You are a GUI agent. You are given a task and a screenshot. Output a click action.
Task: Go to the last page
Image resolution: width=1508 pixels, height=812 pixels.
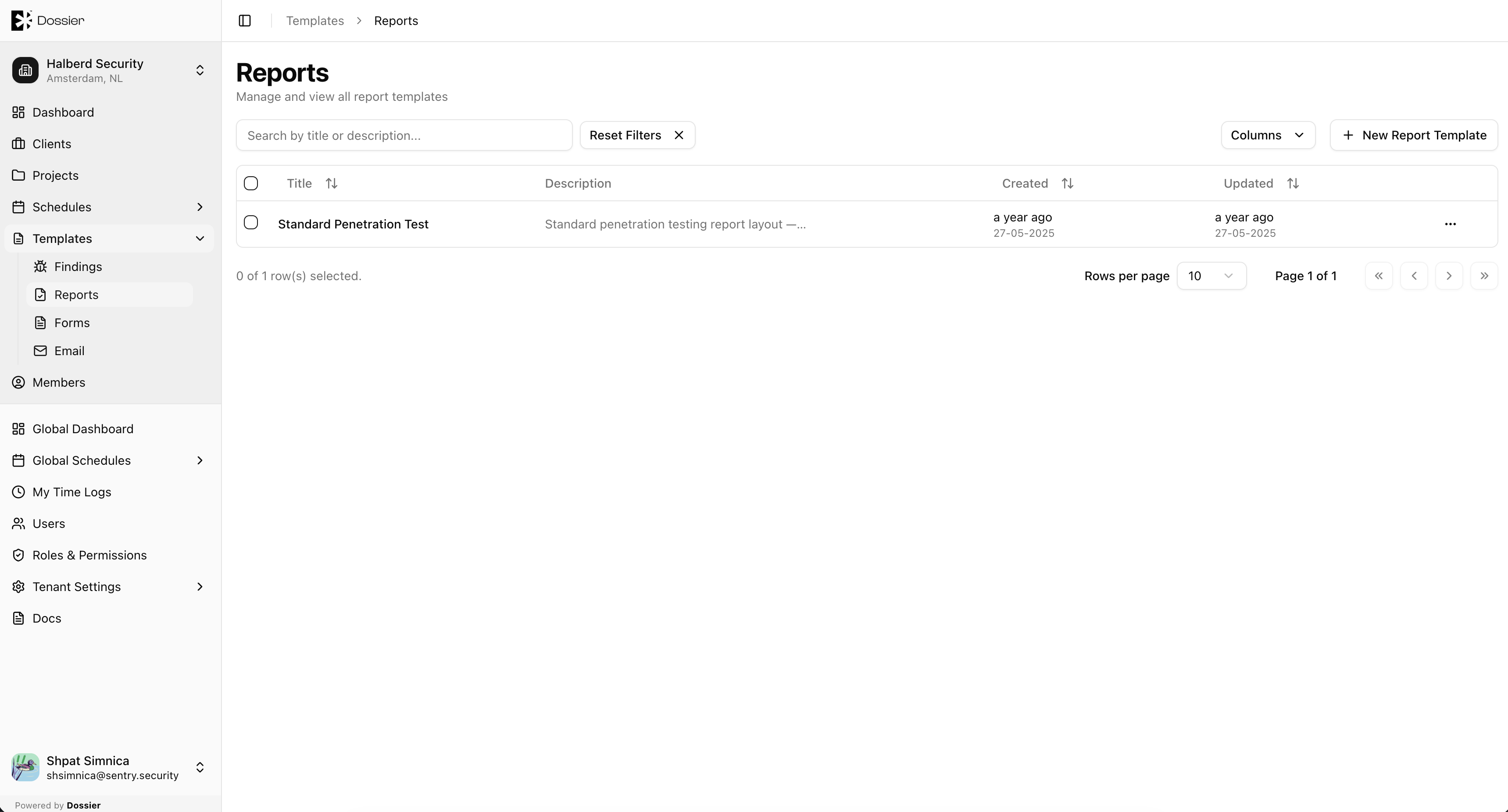pos(1484,276)
